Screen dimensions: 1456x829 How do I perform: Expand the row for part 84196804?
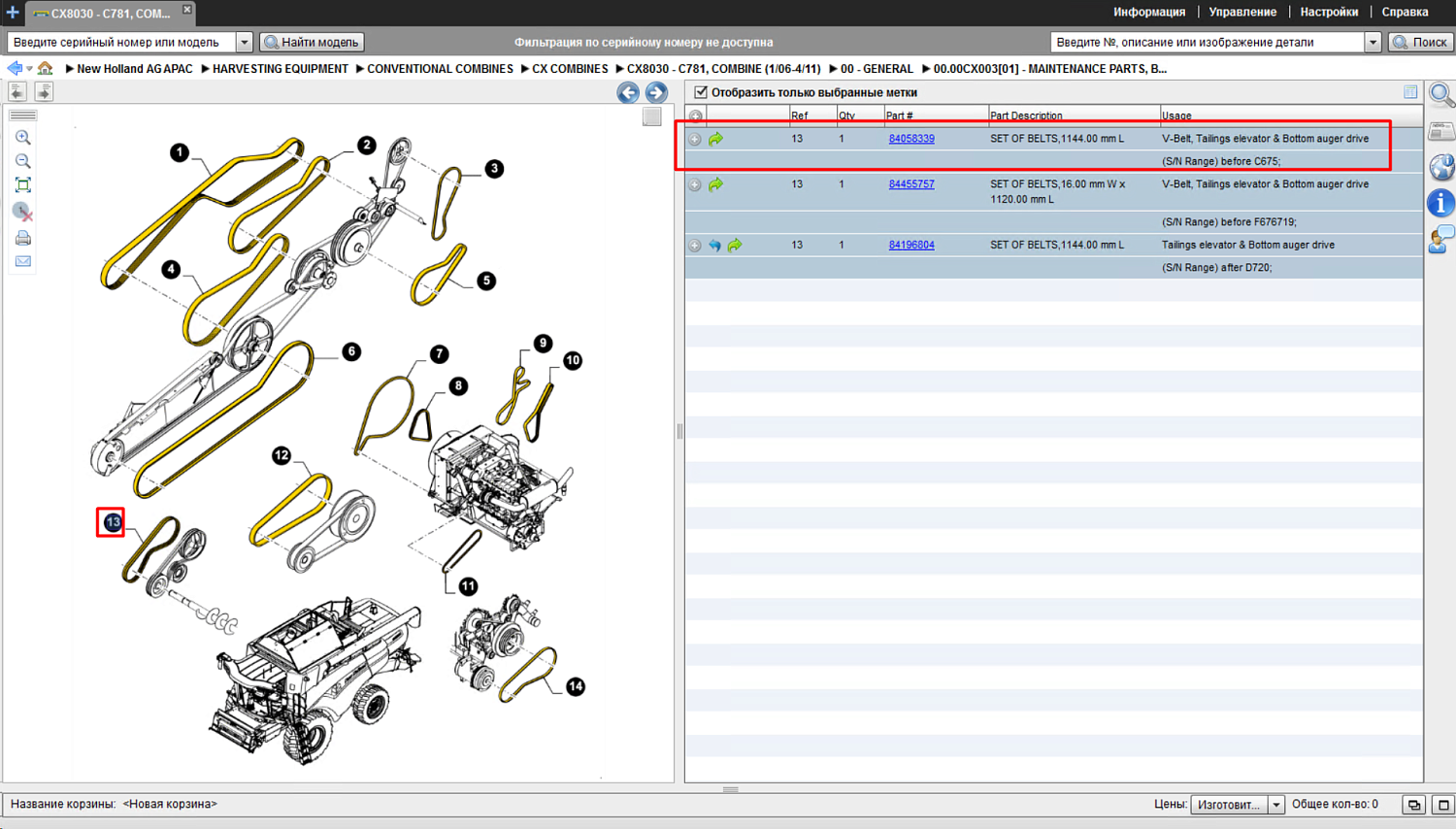695,247
